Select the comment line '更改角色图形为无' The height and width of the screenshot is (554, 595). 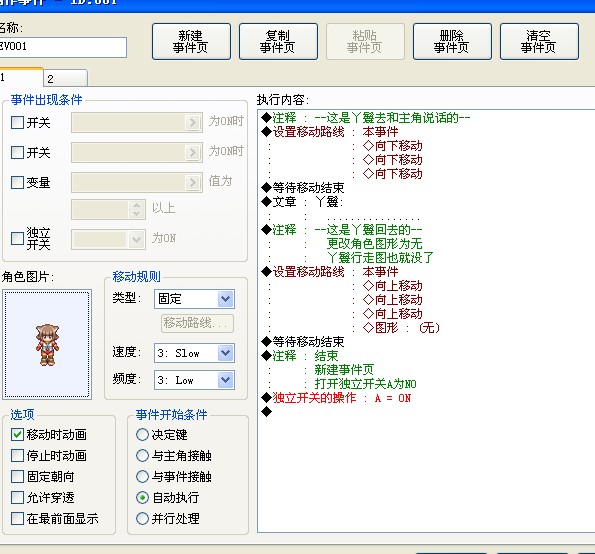pos(375,244)
